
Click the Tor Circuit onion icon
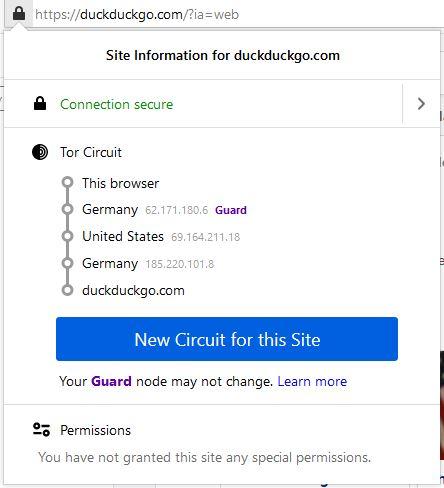point(40,152)
